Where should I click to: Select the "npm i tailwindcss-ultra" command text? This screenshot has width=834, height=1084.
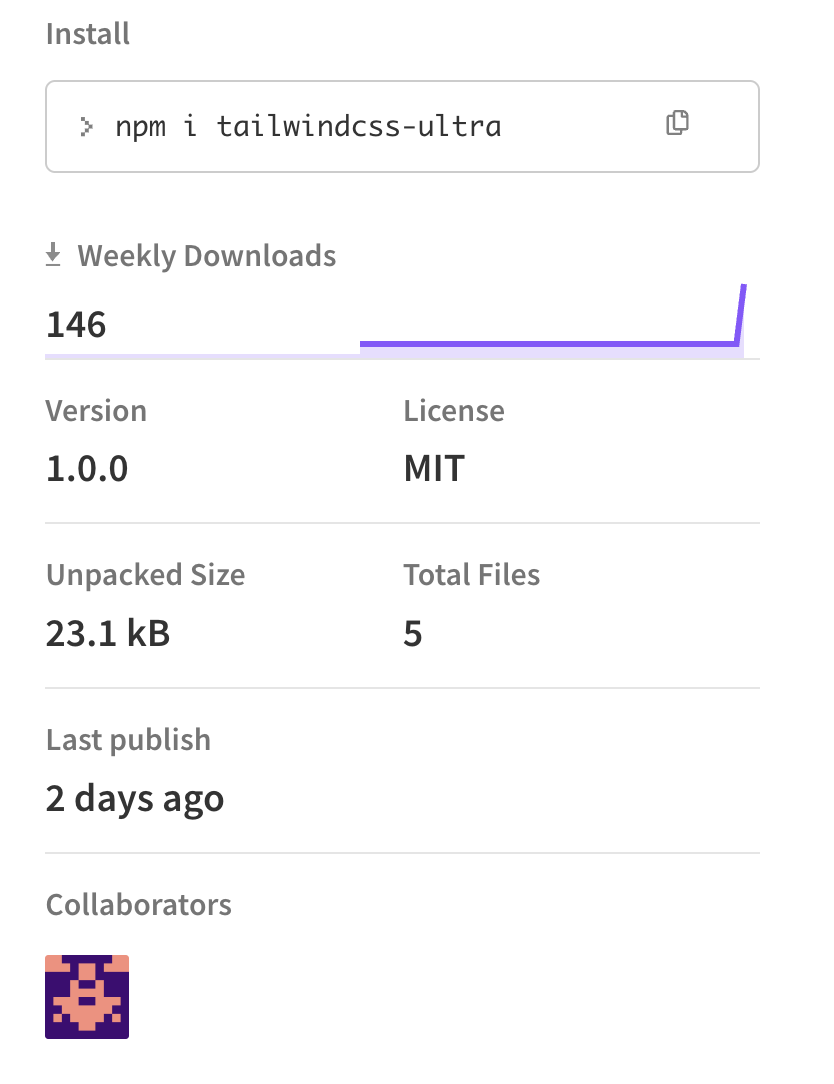[308, 127]
